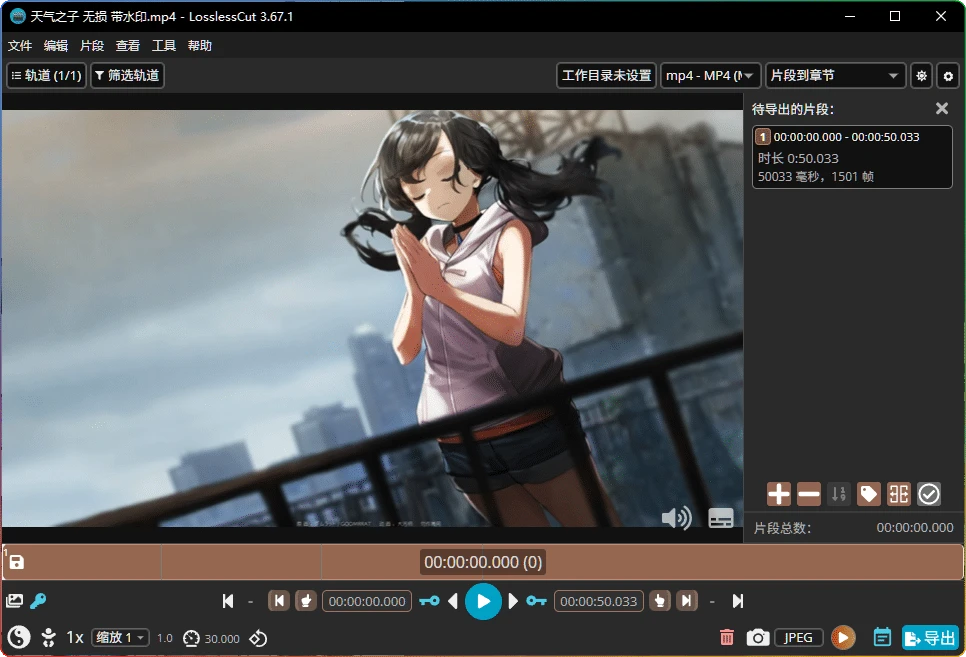Viewport: 966px width, 657px height.
Task: Open the 片段到章节 dropdown
Action: [x=835, y=75]
